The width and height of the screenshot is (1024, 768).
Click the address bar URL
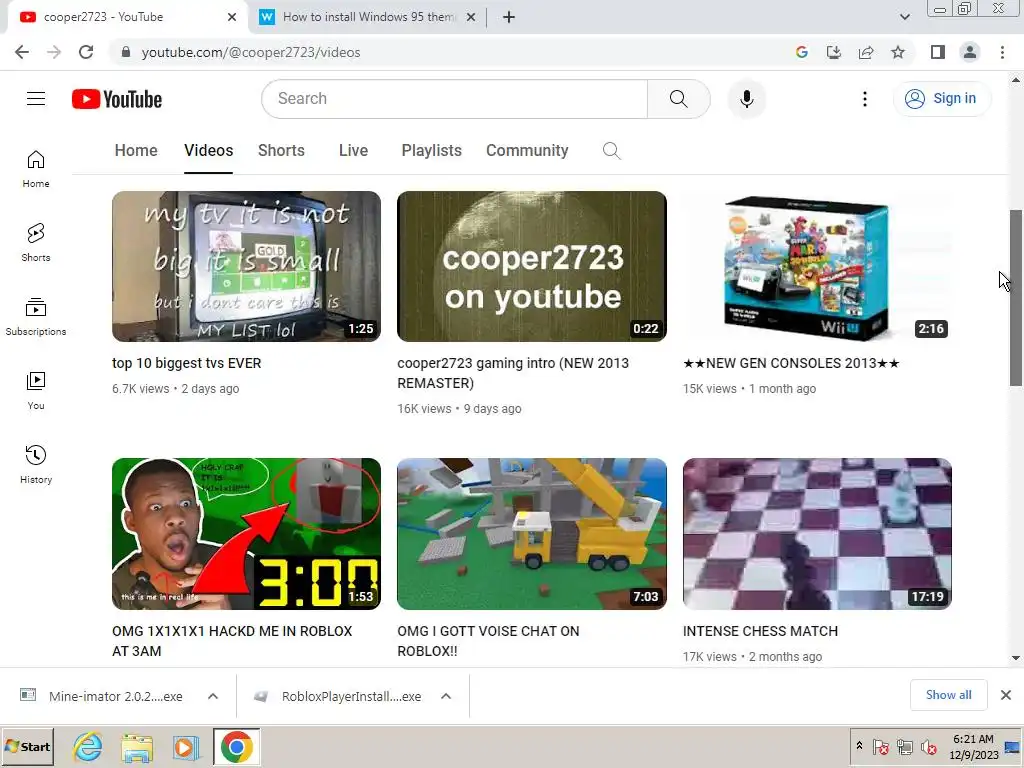(x=251, y=52)
